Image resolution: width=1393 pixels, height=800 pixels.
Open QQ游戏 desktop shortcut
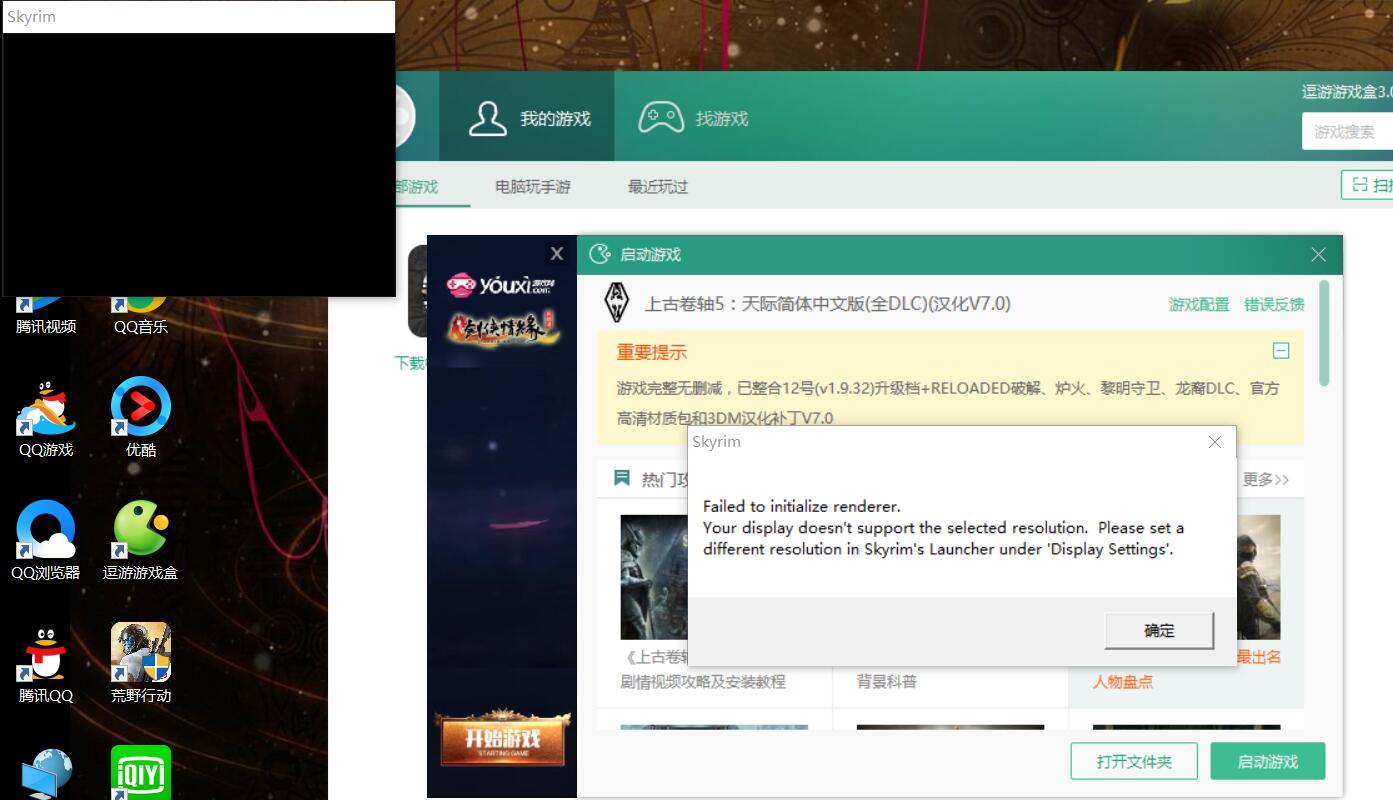[46, 418]
